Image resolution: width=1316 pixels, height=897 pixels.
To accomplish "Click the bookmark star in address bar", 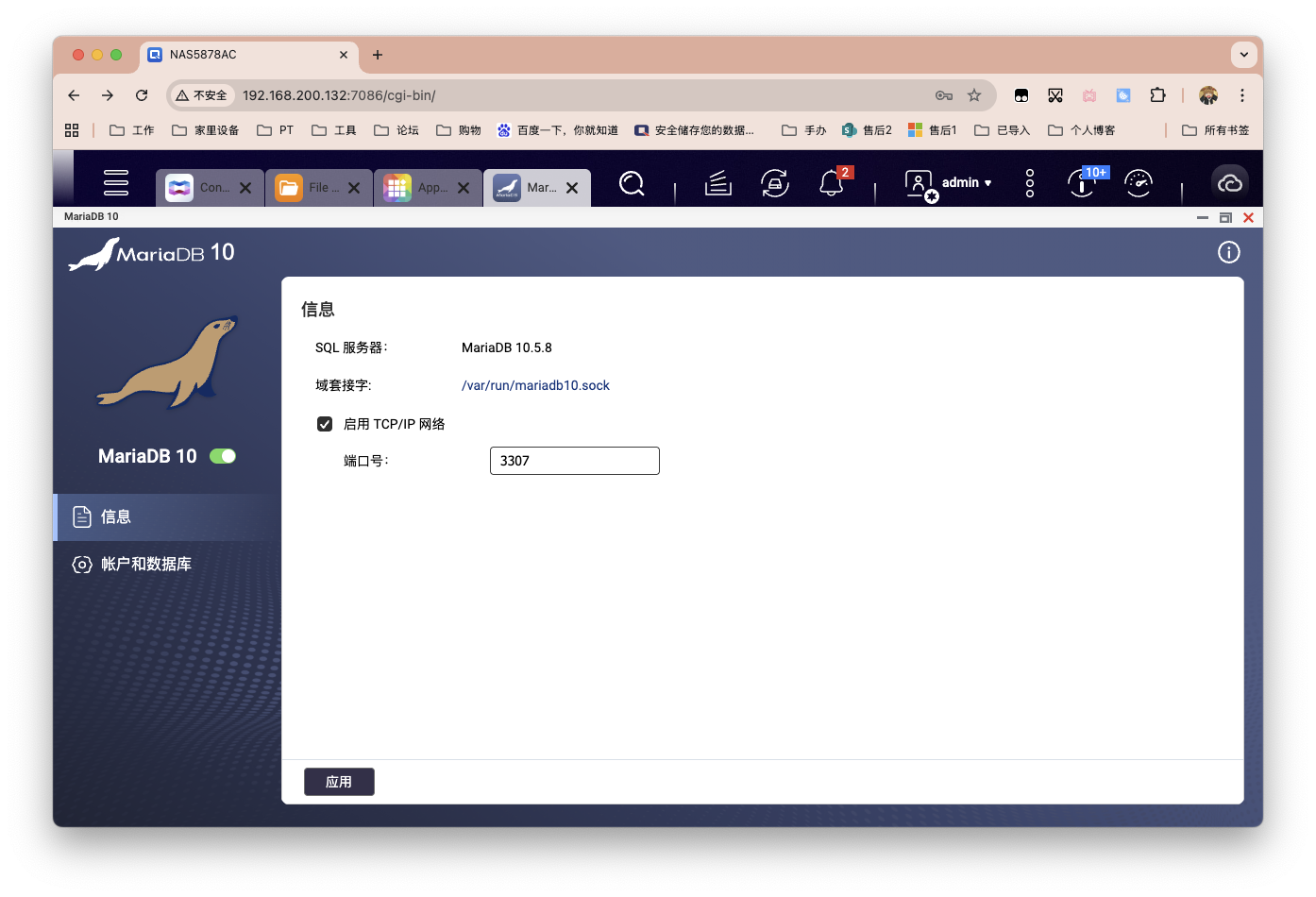I will [x=974, y=95].
